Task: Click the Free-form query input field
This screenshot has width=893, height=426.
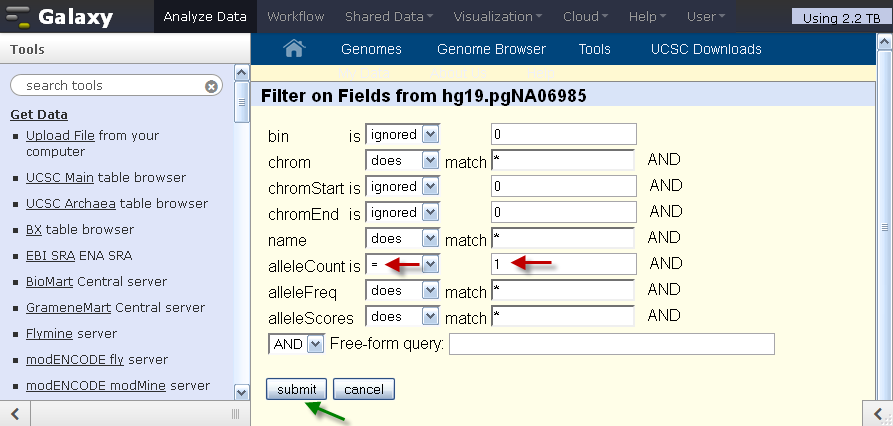Action: pos(612,344)
